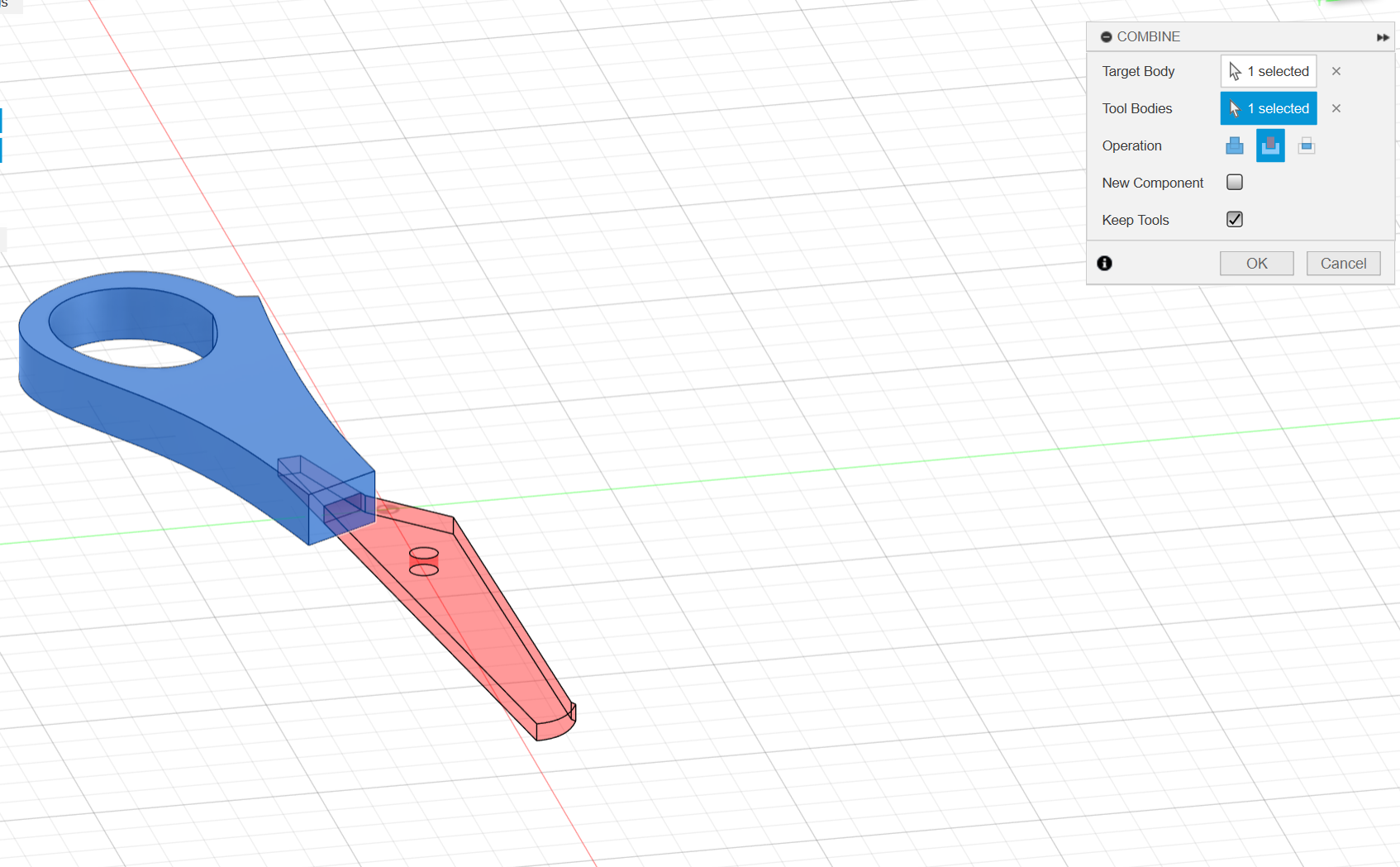Collapse the COMBINE panel using the minus icon
Viewport: 1400px width, 867px height.
1106,37
